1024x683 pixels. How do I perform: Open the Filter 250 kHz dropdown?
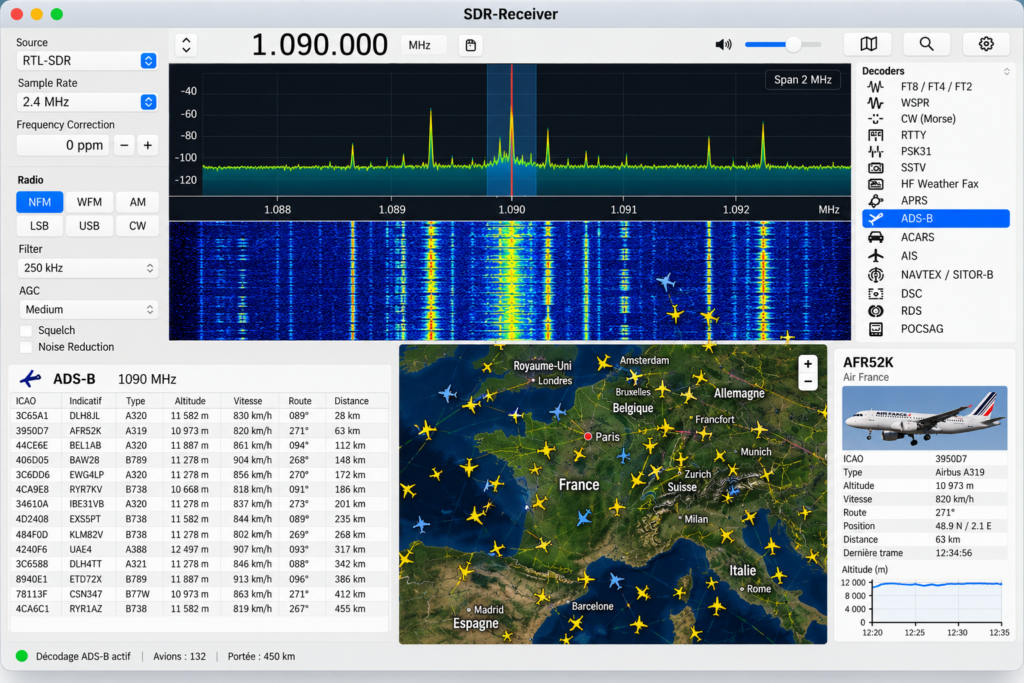pyautogui.click(x=88, y=268)
